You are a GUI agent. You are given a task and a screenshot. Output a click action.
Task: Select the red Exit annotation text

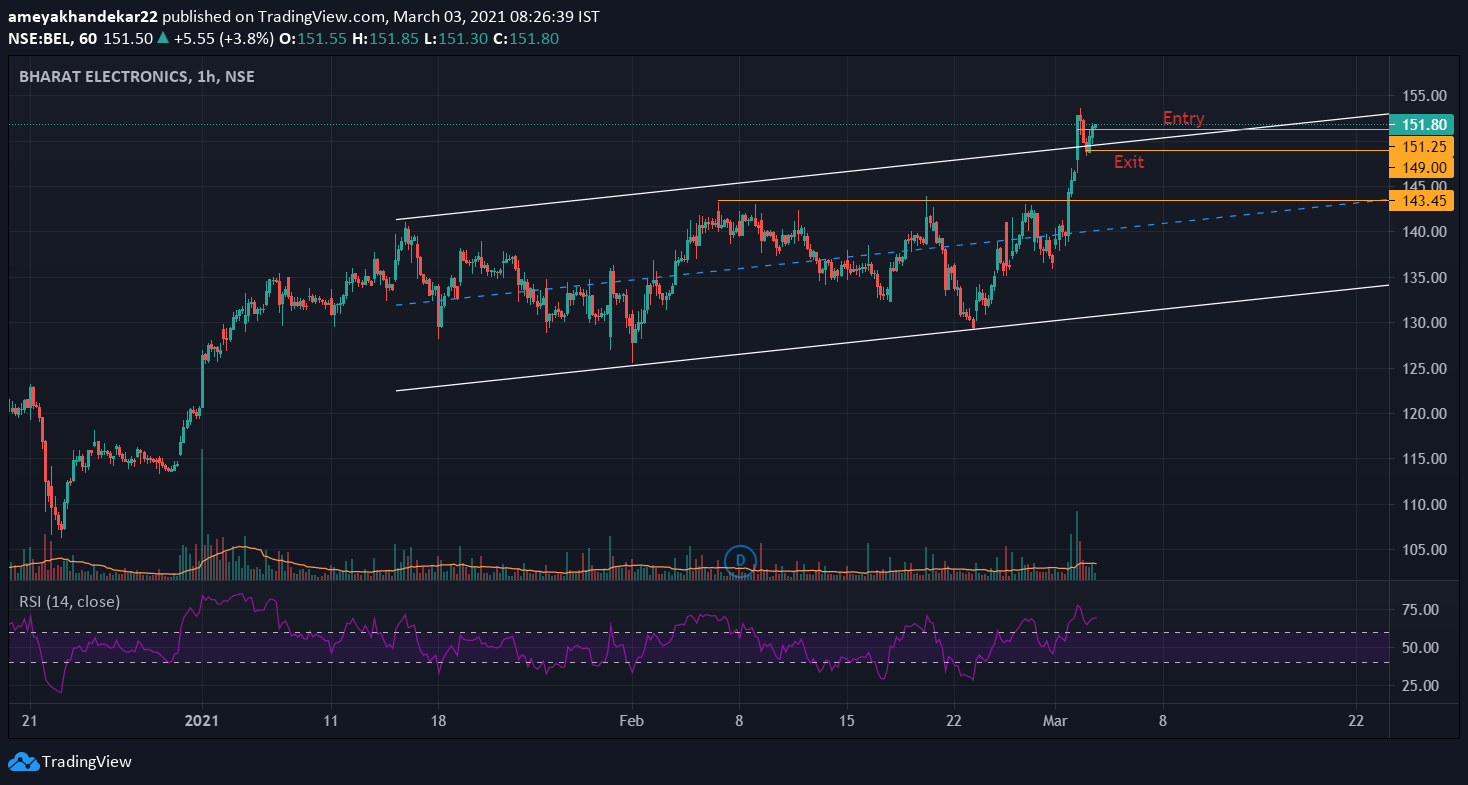(1129, 162)
